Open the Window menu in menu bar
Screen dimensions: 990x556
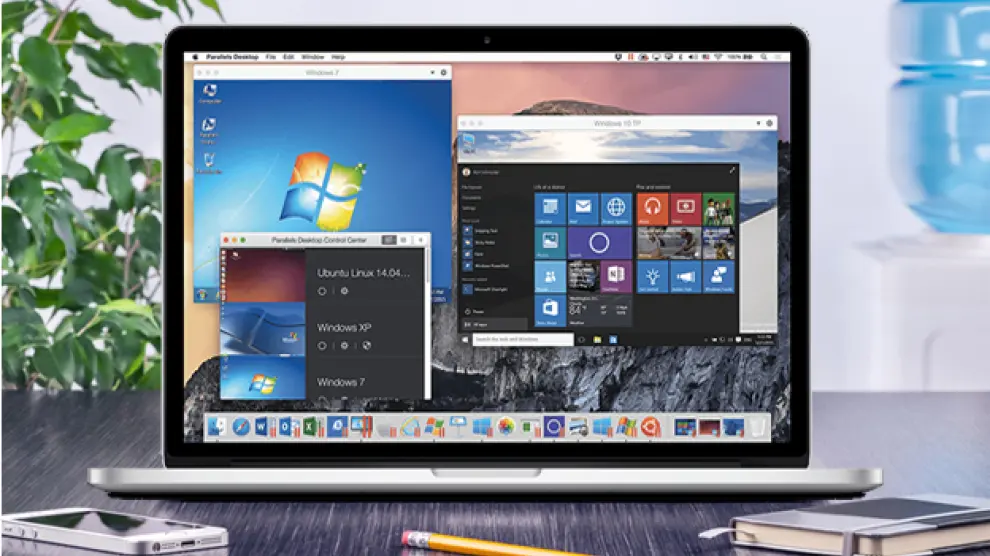coord(312,57)
